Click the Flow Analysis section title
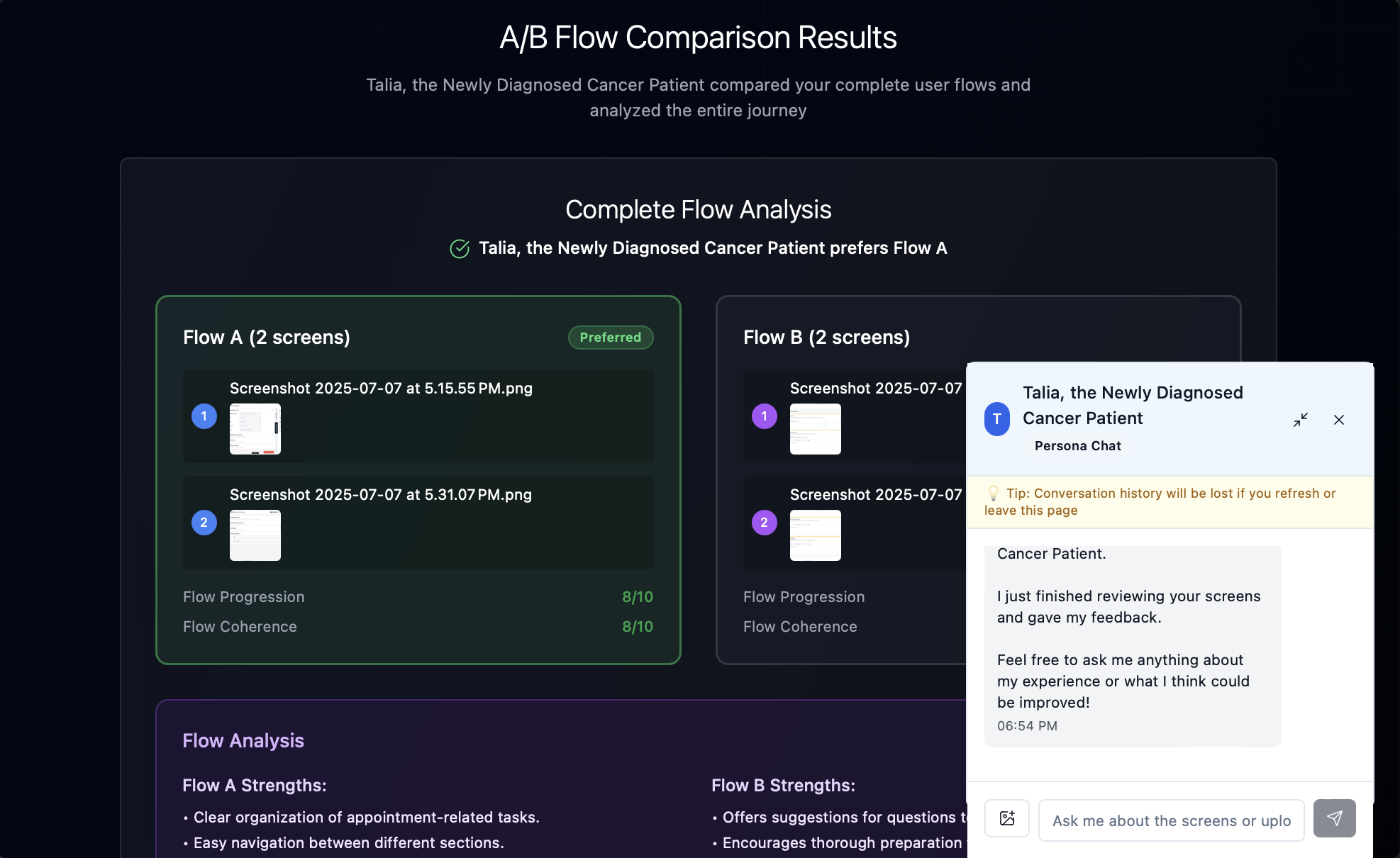 click(243, 741)
